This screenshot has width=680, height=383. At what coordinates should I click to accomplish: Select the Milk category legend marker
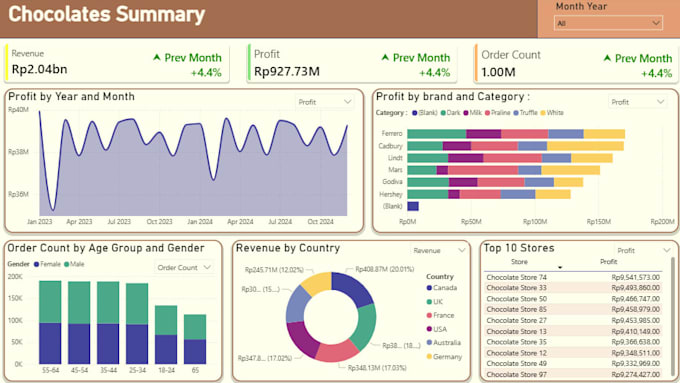coord(466,113)
